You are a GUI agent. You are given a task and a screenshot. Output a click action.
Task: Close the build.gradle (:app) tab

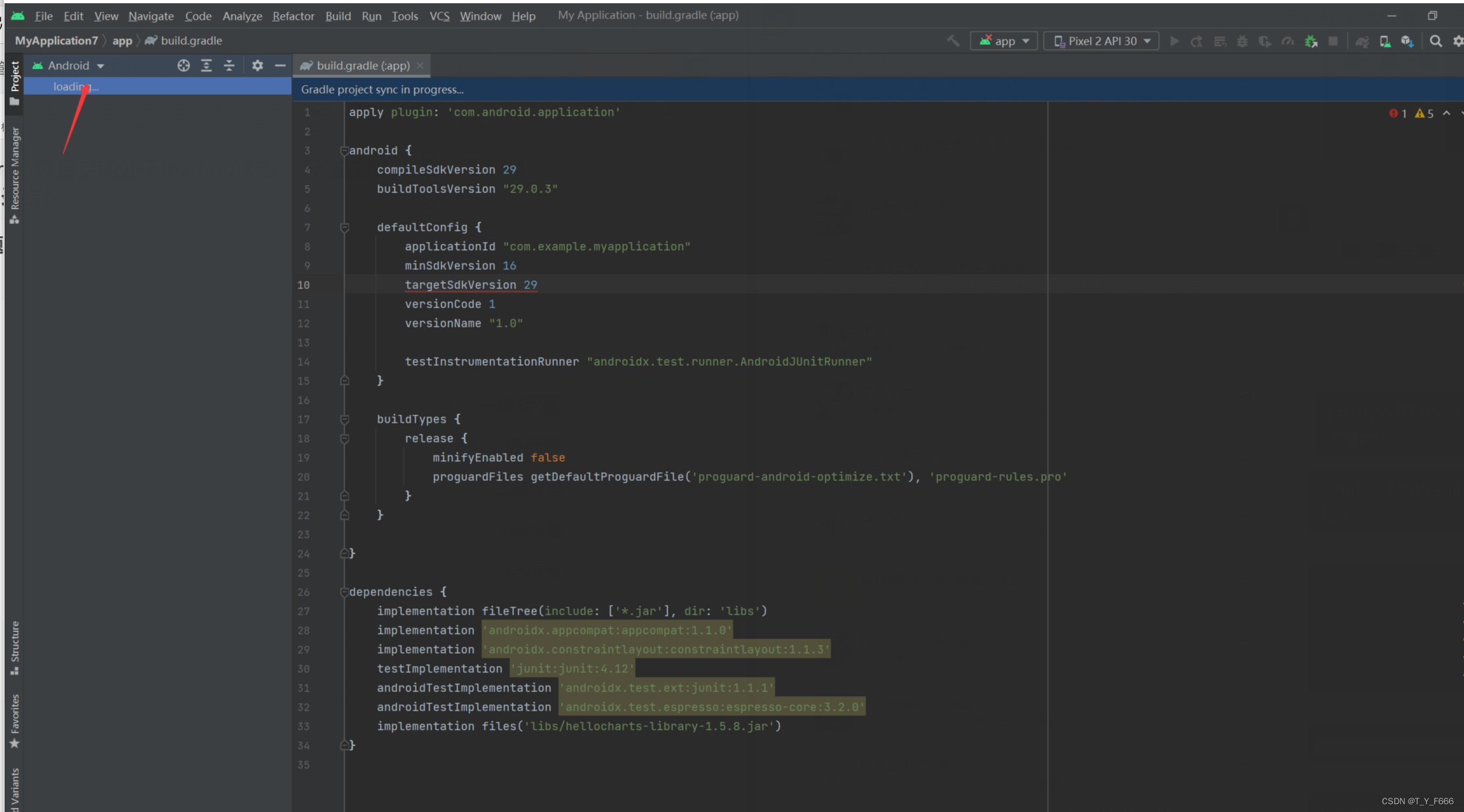tap(420, 66)
